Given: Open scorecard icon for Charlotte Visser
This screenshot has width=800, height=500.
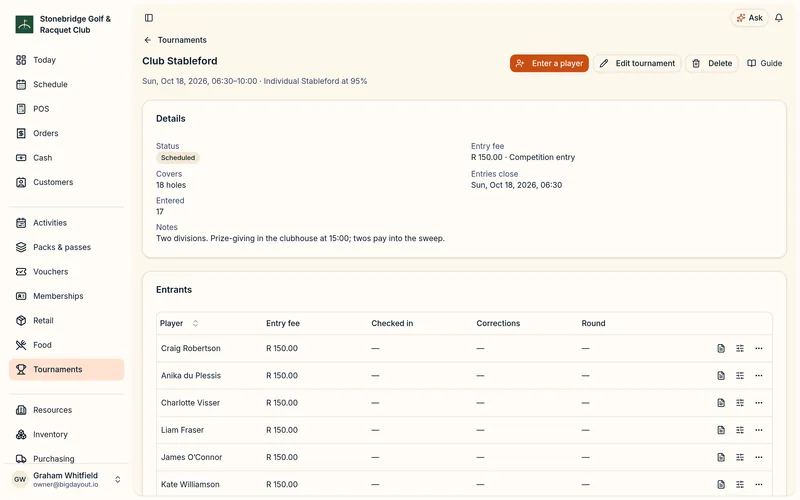Looking at the screenshot, I should [721, 403].
